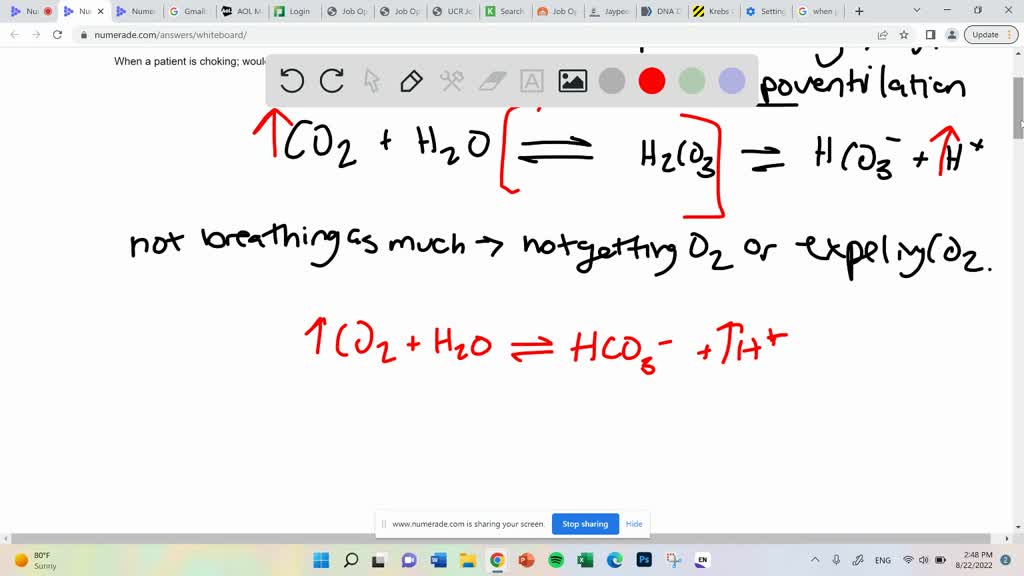This screenshot has height=576, width=1024.
Task: Click the Stop sharing button
Action: coord(585,523)
